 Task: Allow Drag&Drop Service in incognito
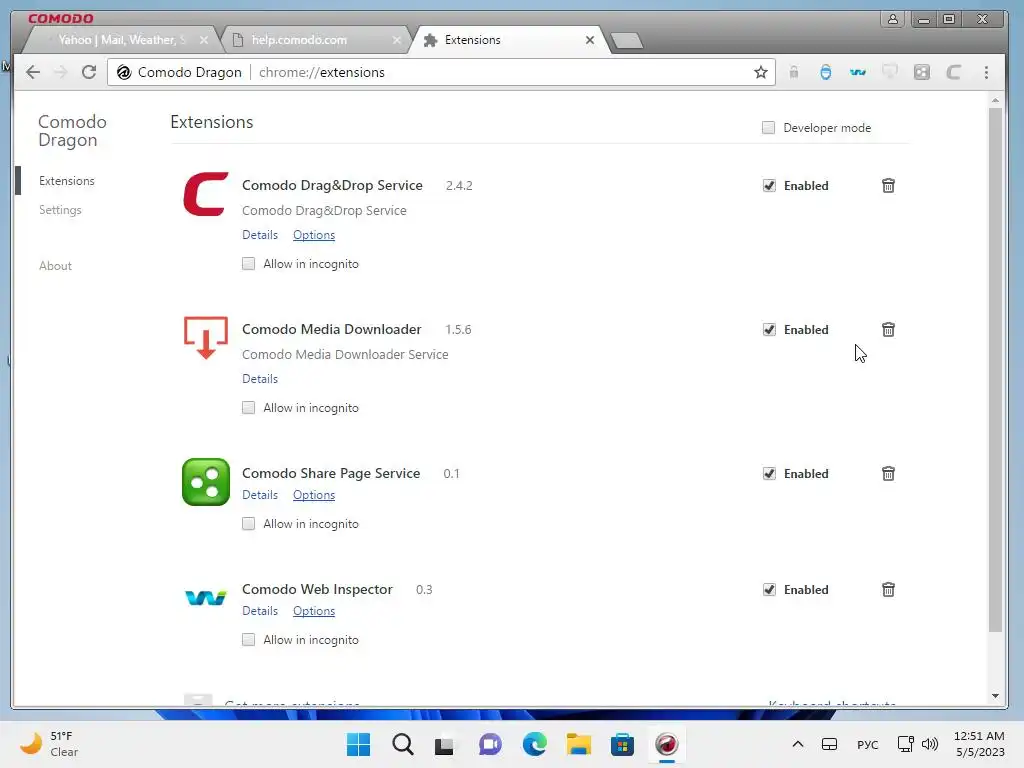point(248,264)
